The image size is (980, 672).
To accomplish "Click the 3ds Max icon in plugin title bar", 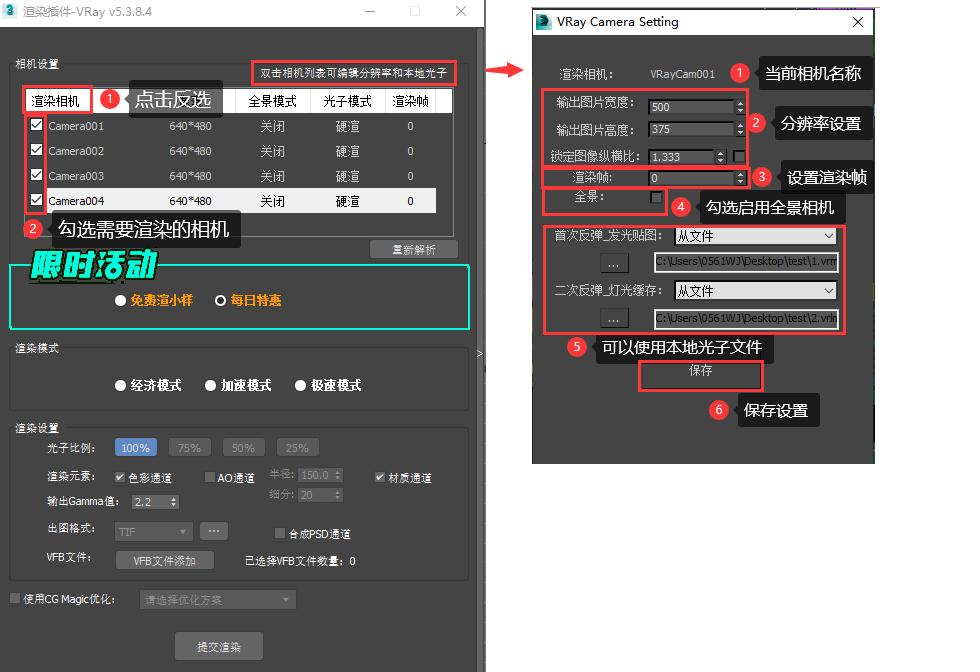I will [9, 10].
